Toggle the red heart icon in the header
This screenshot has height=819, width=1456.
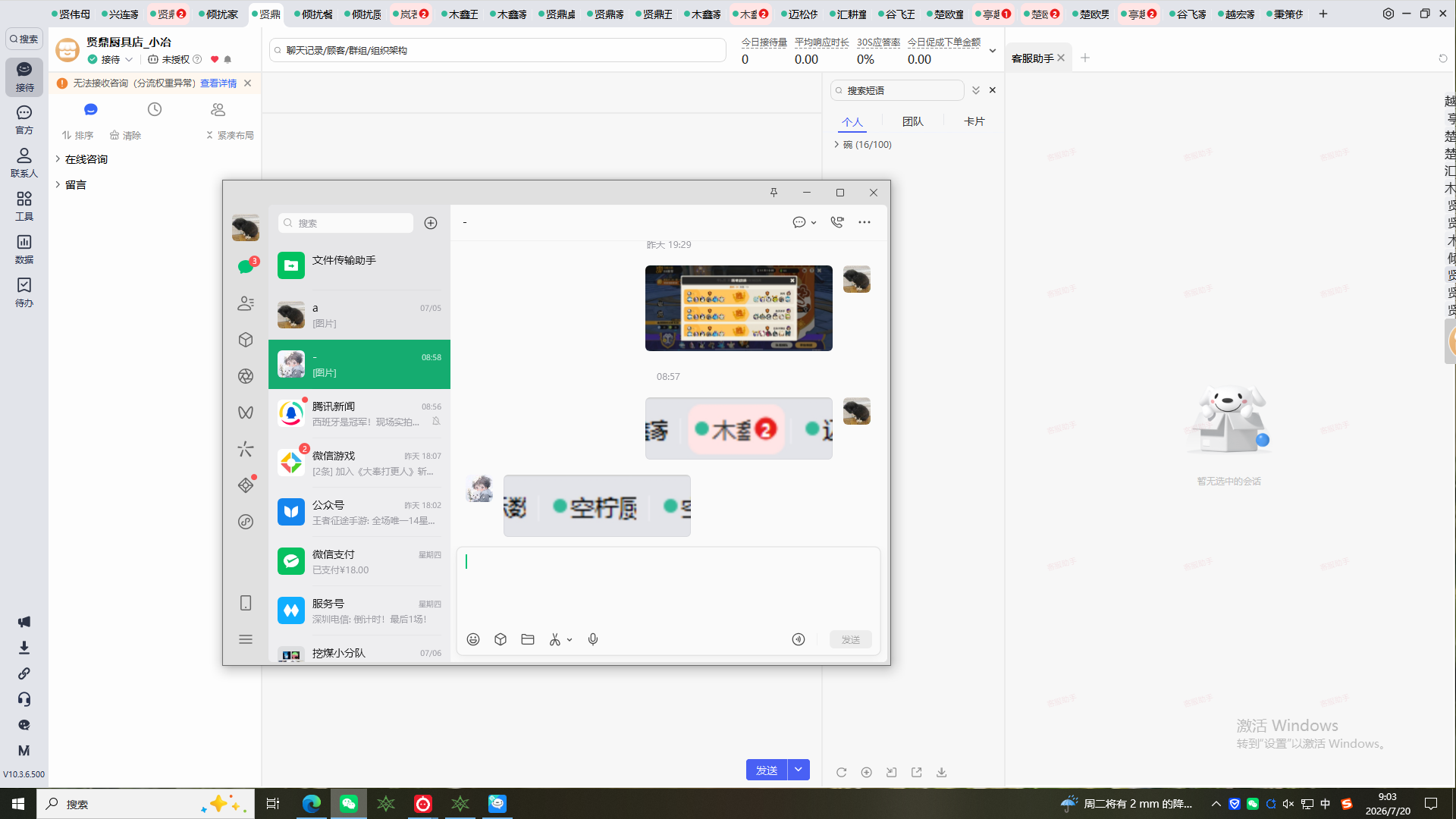click(x=215, y=59)
